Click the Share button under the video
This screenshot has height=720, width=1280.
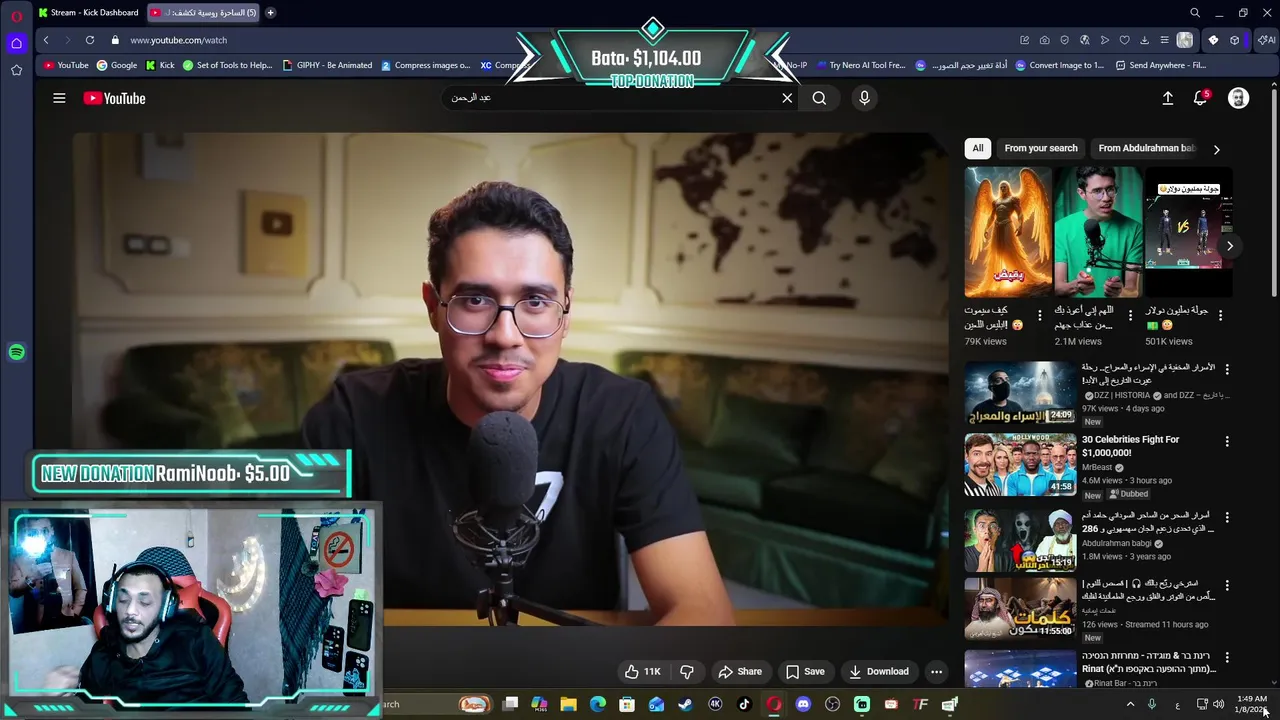coord(740,672)
